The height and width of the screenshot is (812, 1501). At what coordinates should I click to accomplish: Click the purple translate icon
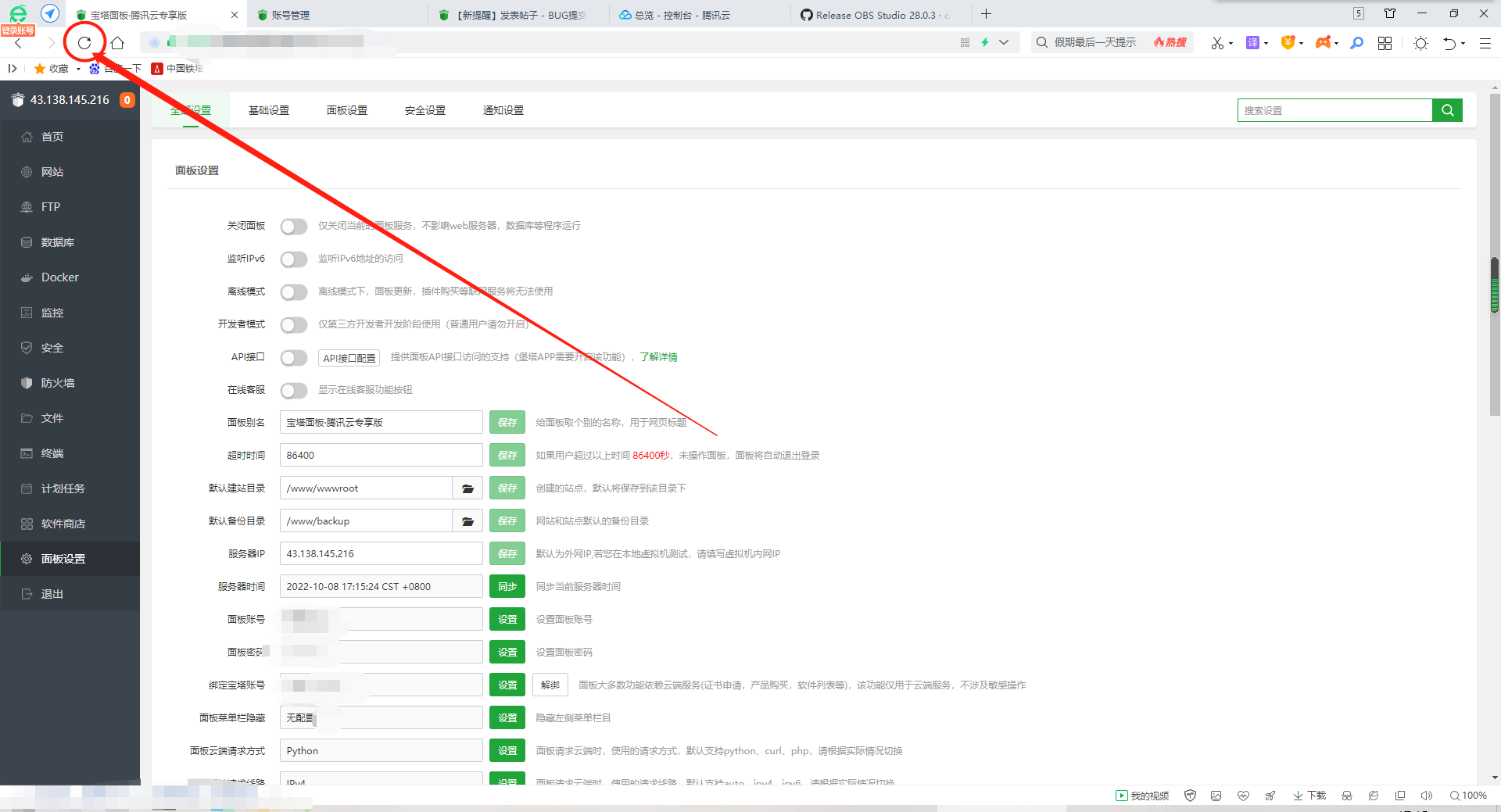pos(1252,43)
